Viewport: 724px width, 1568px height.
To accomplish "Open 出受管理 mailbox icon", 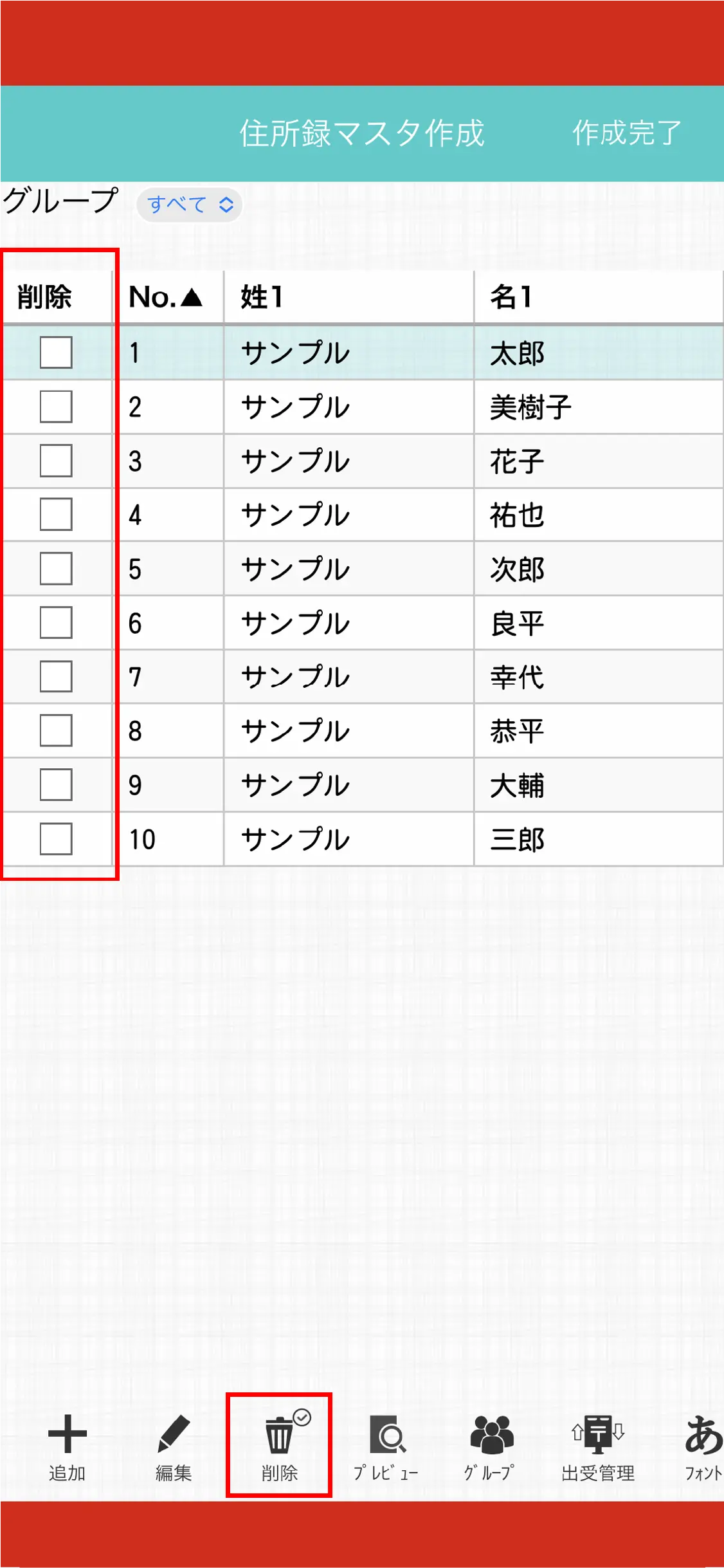I will (x=598, y=1435).
